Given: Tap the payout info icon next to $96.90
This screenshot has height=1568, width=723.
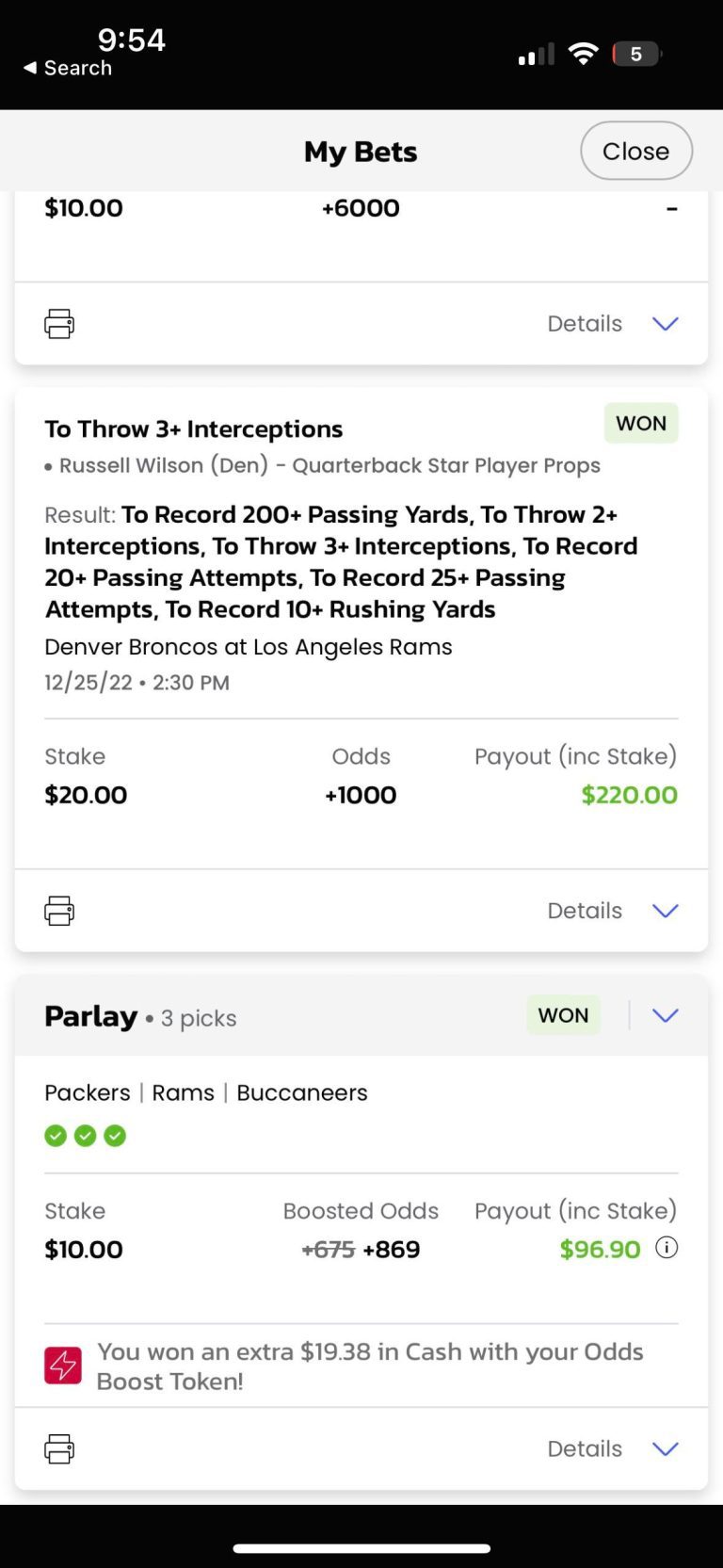Looking at the screenshot, I should (667, 1248).
